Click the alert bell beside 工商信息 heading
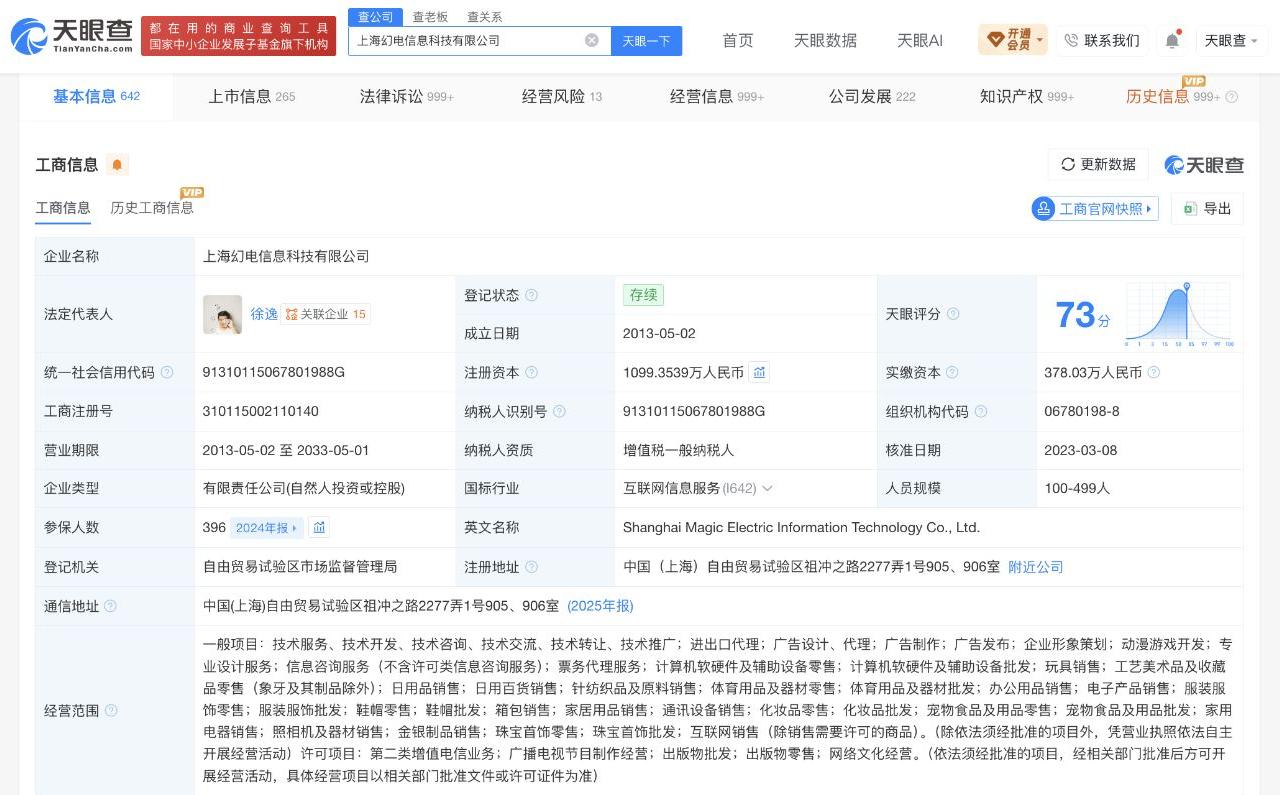 [x=117, y=165]
